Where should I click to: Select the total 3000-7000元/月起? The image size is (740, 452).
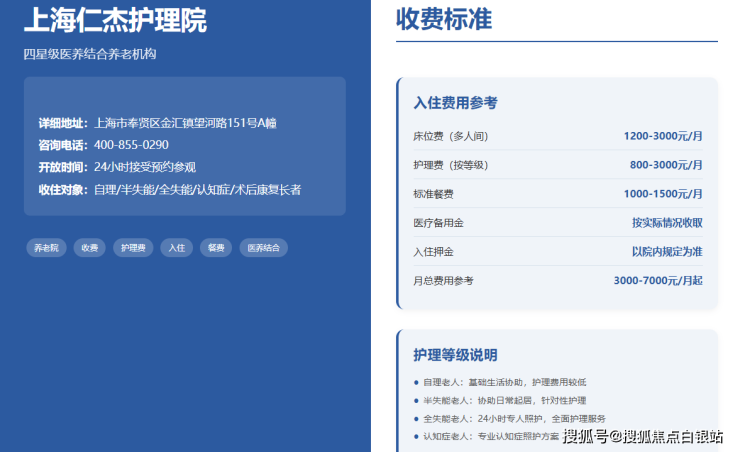tap(658, 280)
